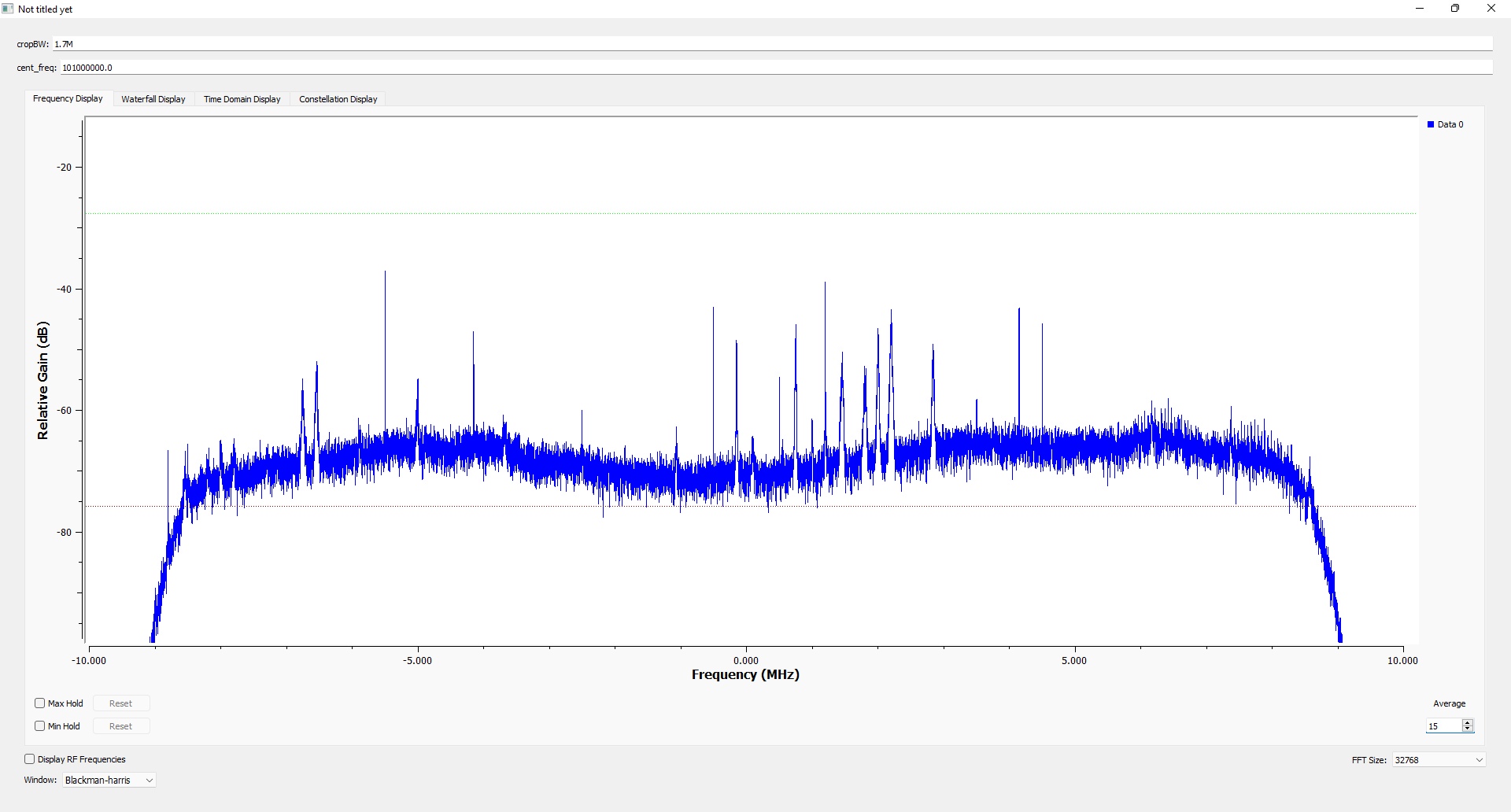Click the window app icon in title bar
Viewport: 1511px width, 812px height.
click(x=8, y=9)
